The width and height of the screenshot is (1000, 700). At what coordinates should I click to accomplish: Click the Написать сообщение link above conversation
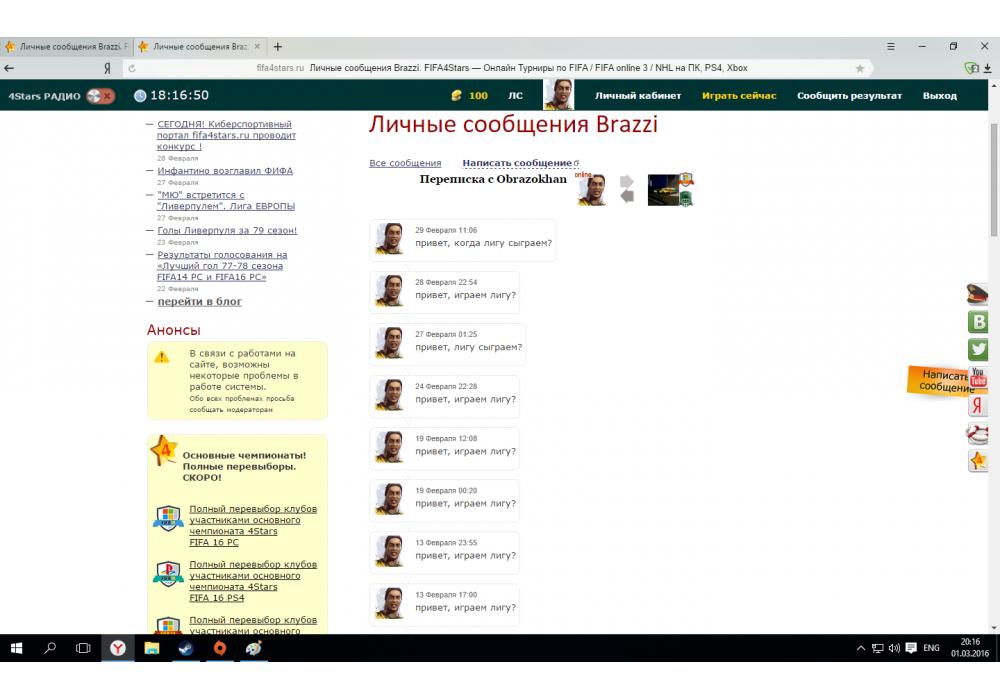tap(517, 163)
